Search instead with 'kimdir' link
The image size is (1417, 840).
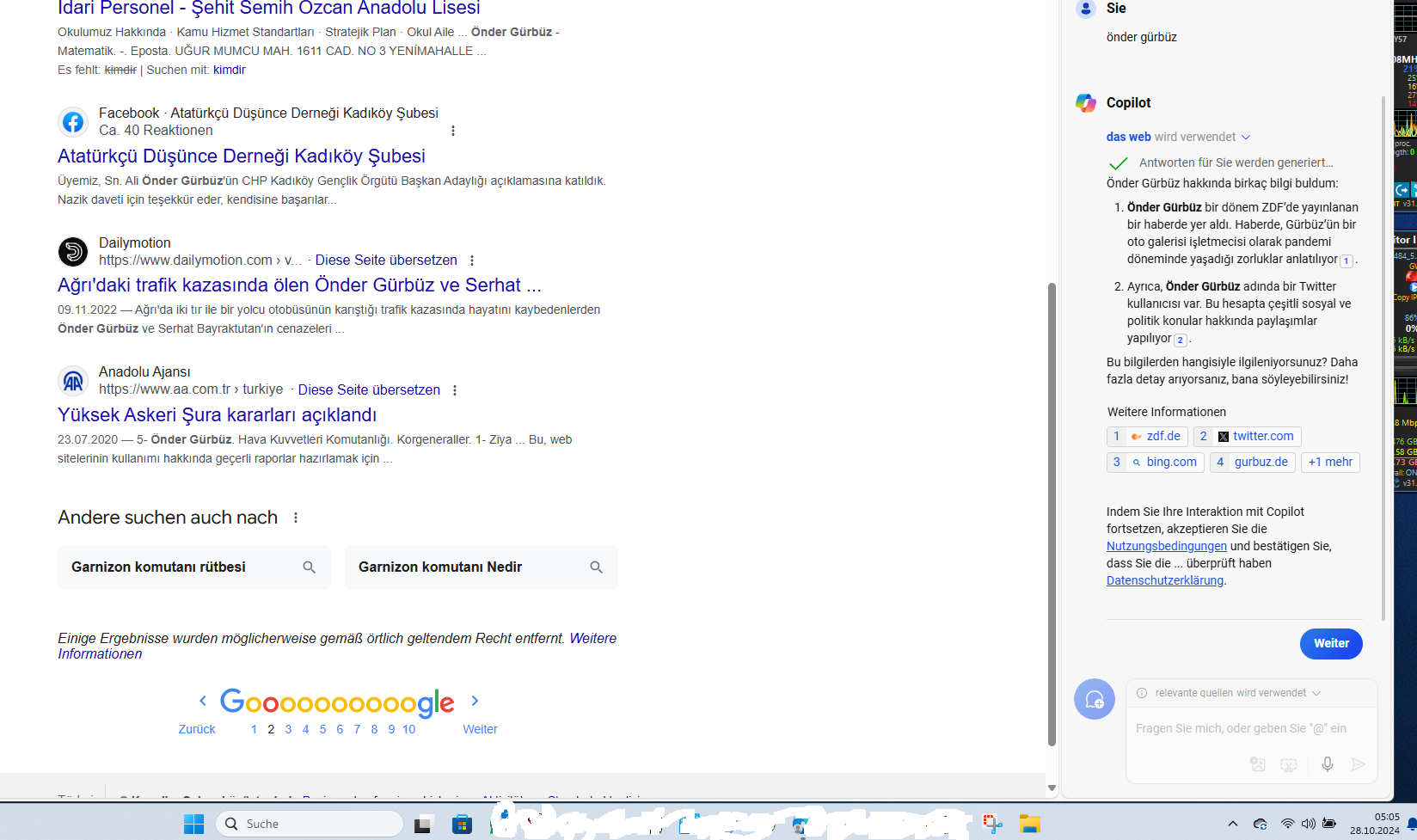click(x=230, y=71)
